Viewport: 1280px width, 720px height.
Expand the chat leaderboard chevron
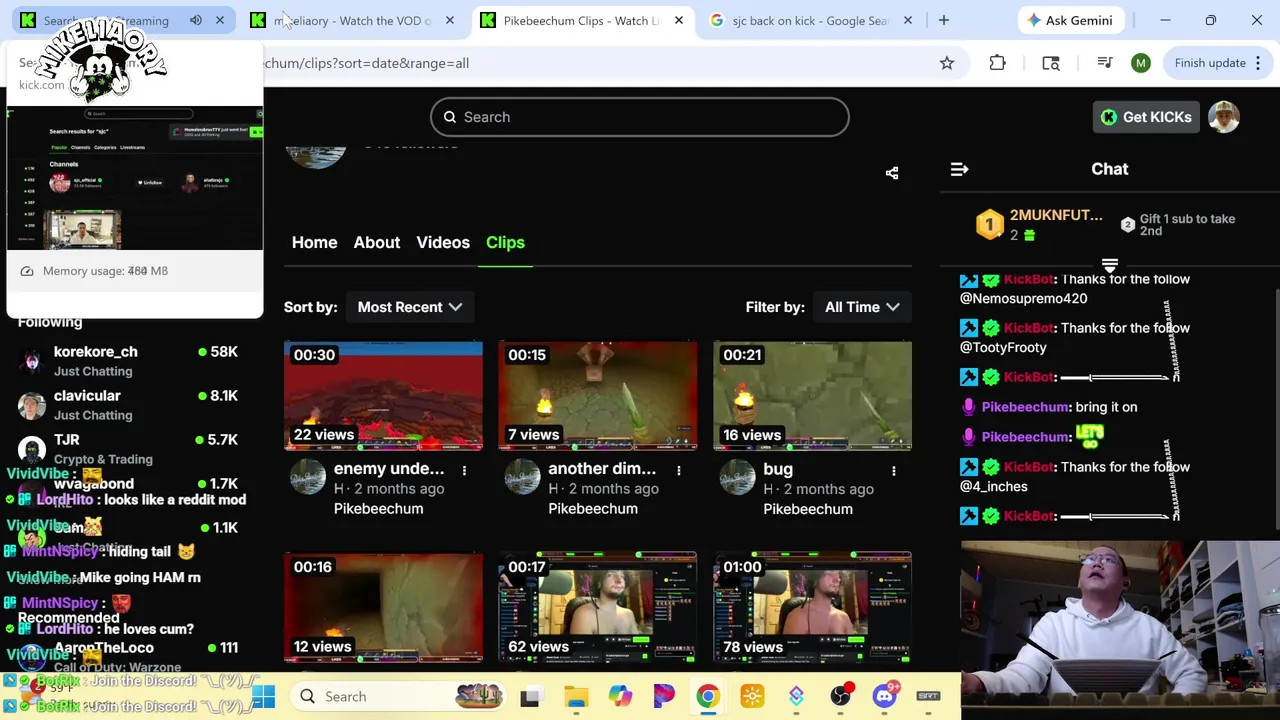(x=1110, y=265)
